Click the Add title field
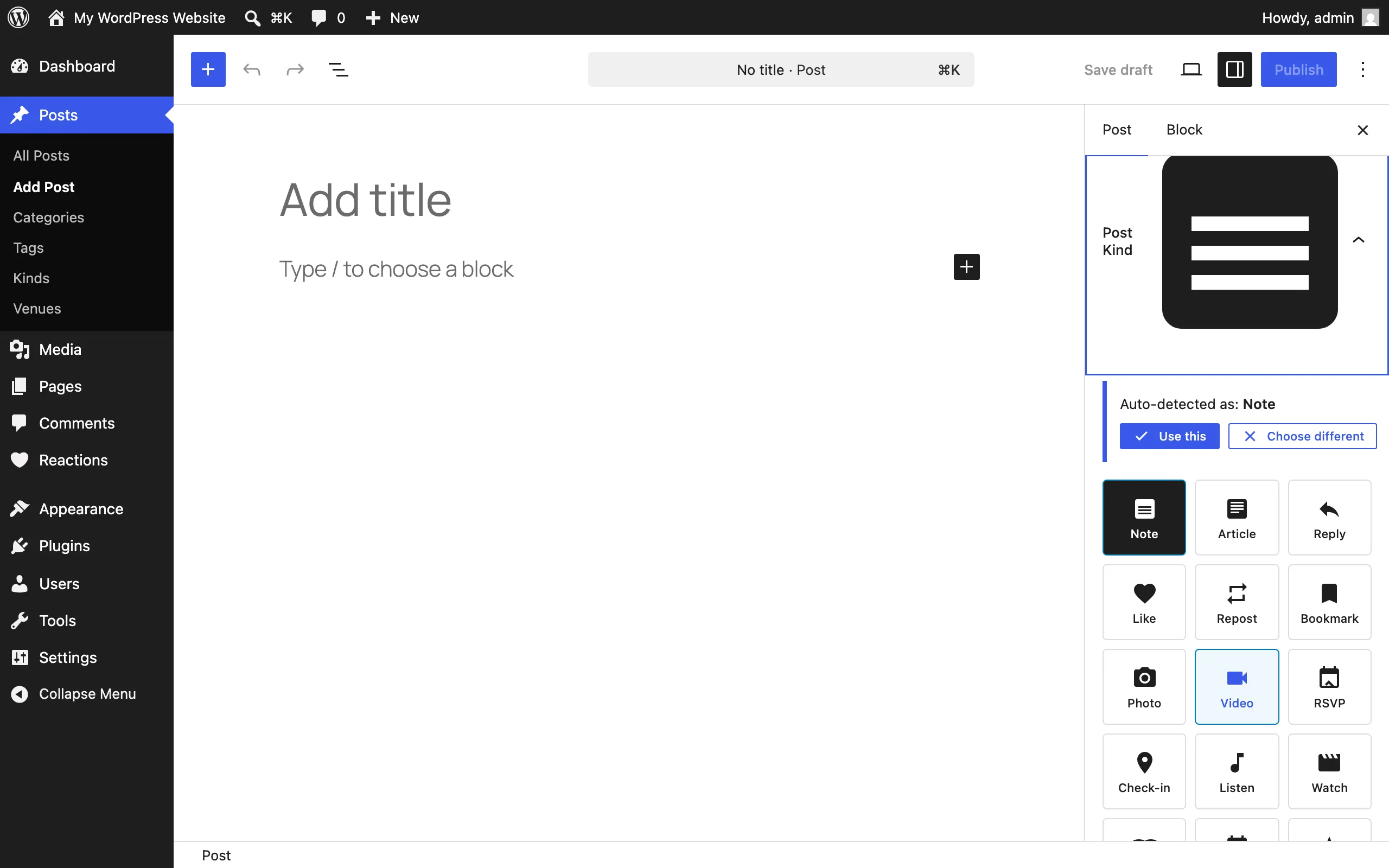The width and height of the screenshot is (1389, 868). tap(629, 200)
